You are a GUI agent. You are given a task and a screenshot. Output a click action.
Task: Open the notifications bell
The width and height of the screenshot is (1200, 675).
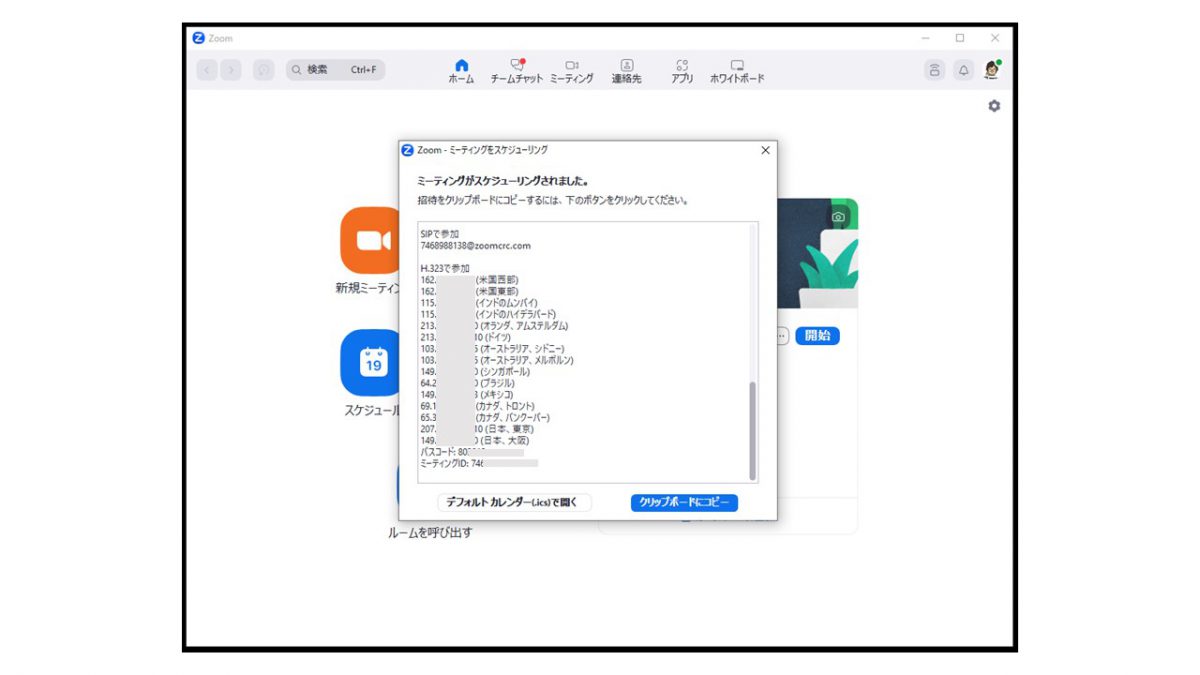coord(963,70)
